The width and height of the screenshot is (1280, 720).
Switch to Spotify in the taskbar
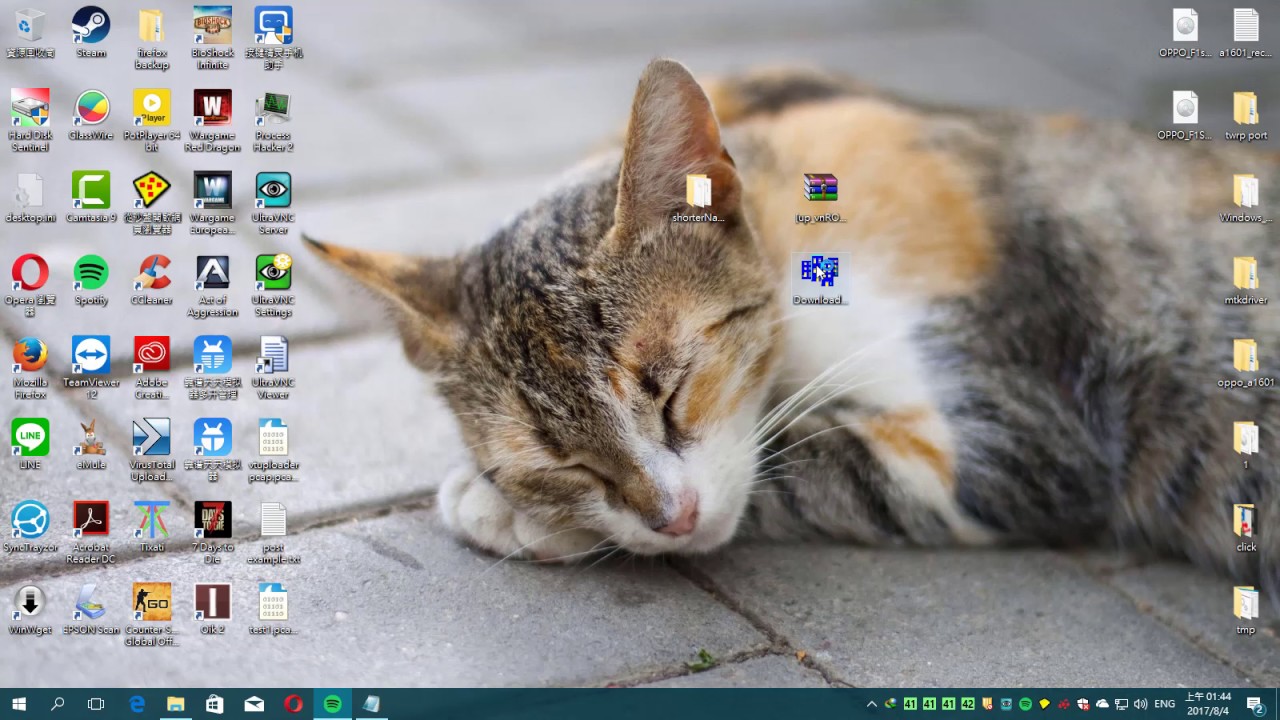tap(332, 704)
